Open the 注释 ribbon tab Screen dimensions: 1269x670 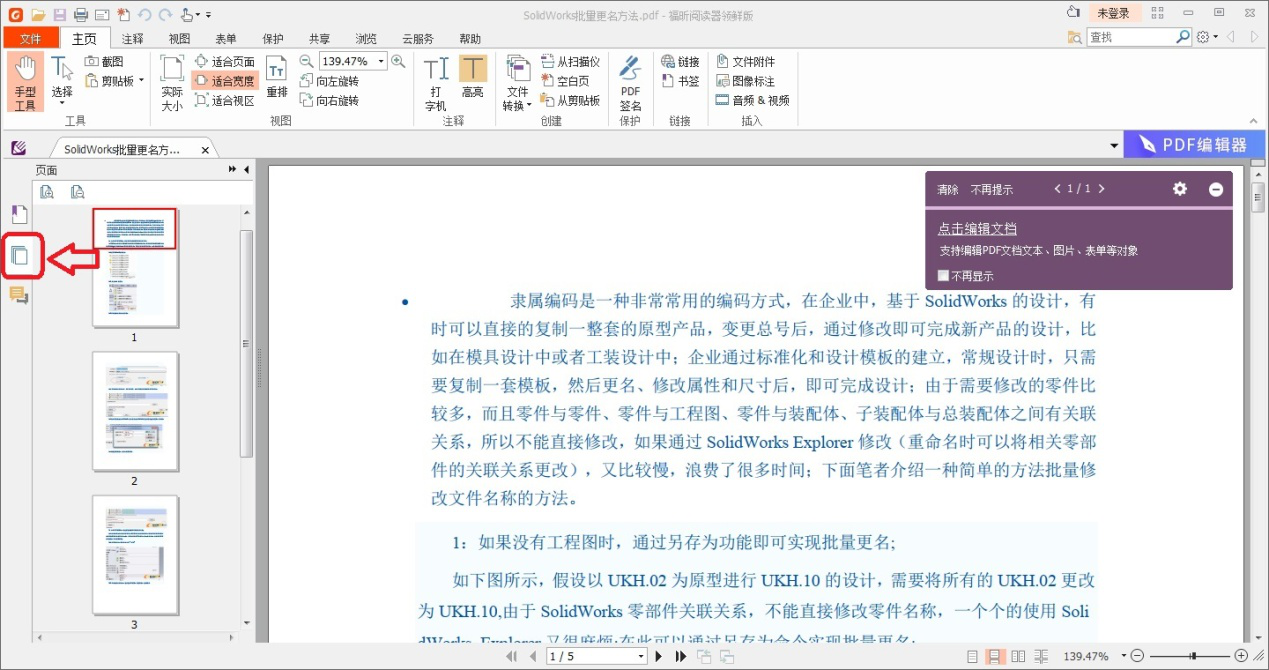[133, 39]
